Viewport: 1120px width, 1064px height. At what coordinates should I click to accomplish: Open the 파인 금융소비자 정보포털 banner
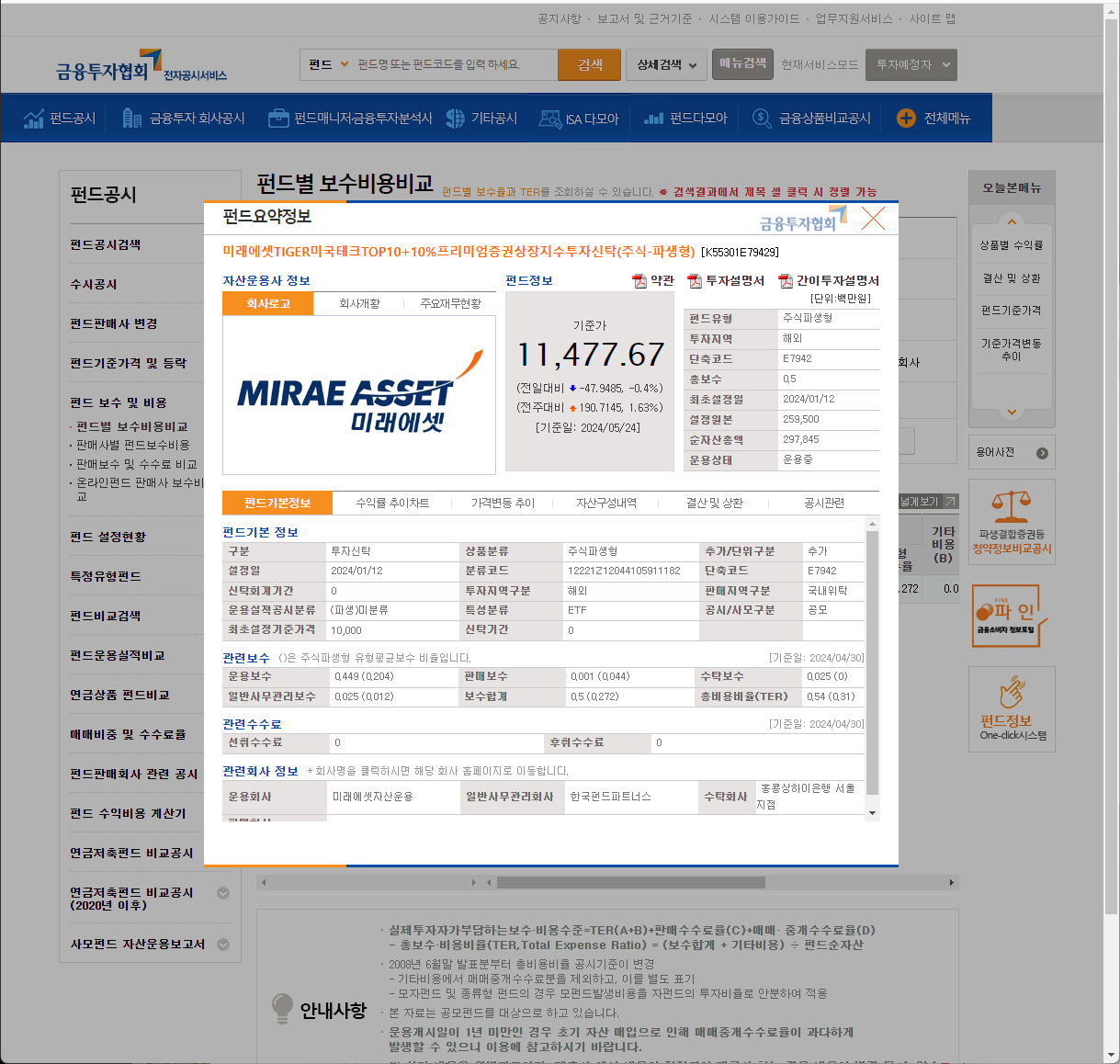[x=1012, y=615]
